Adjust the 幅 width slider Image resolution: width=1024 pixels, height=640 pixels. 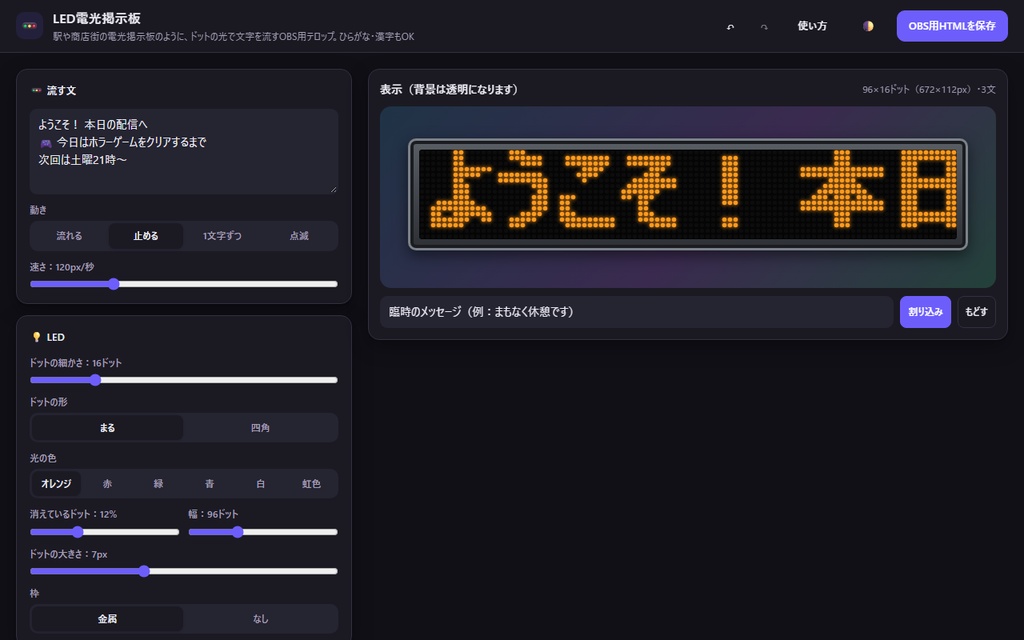(x=263, y=532)
